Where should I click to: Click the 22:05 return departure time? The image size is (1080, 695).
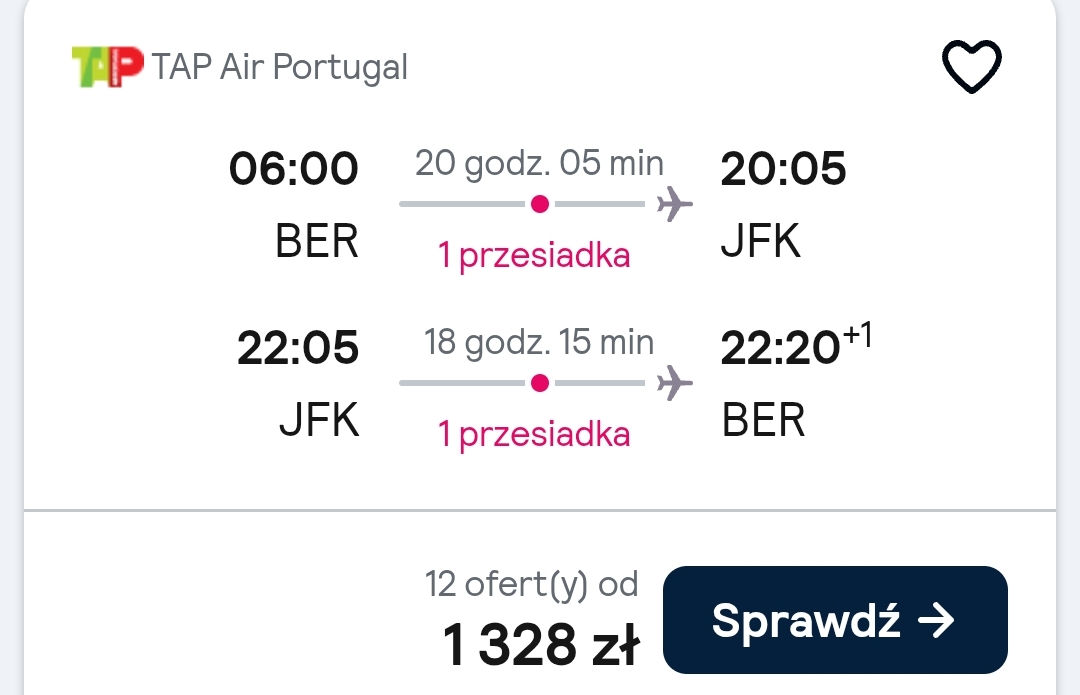coord(298,348)
